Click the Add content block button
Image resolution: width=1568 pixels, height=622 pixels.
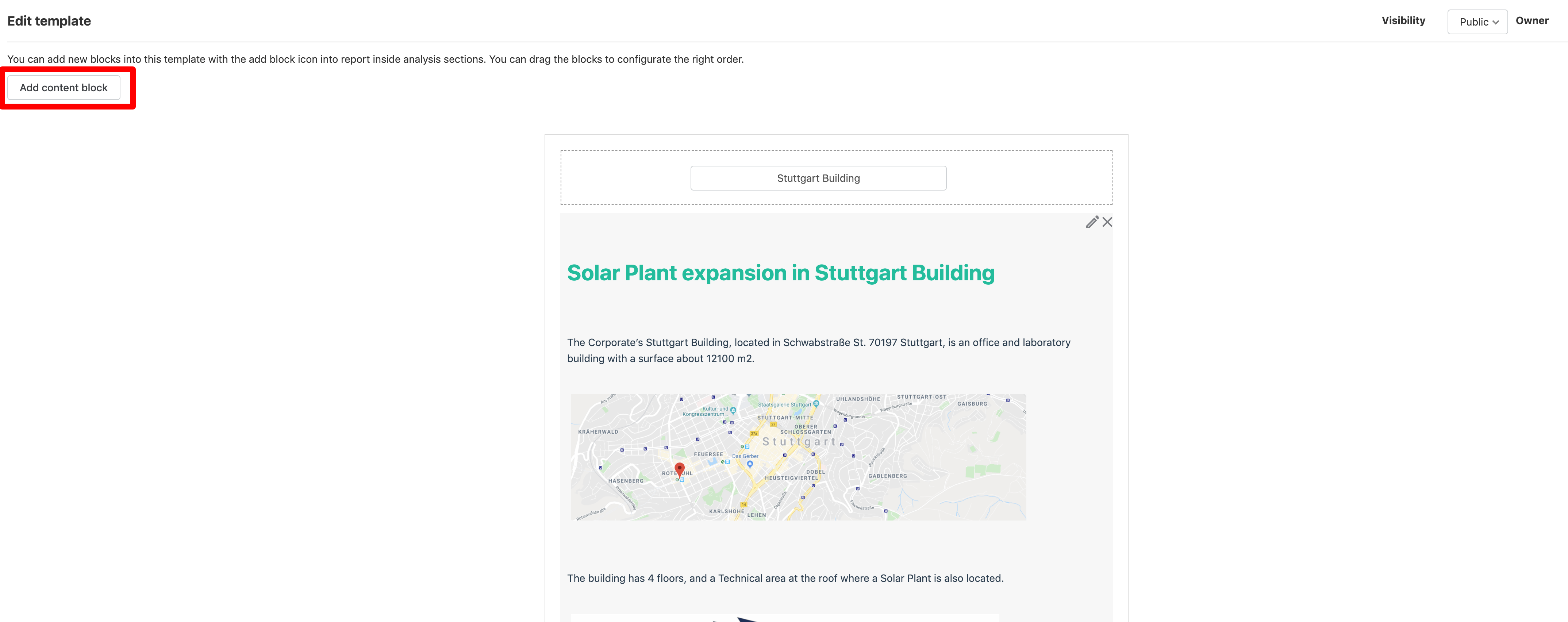click(x=63, y=88)
